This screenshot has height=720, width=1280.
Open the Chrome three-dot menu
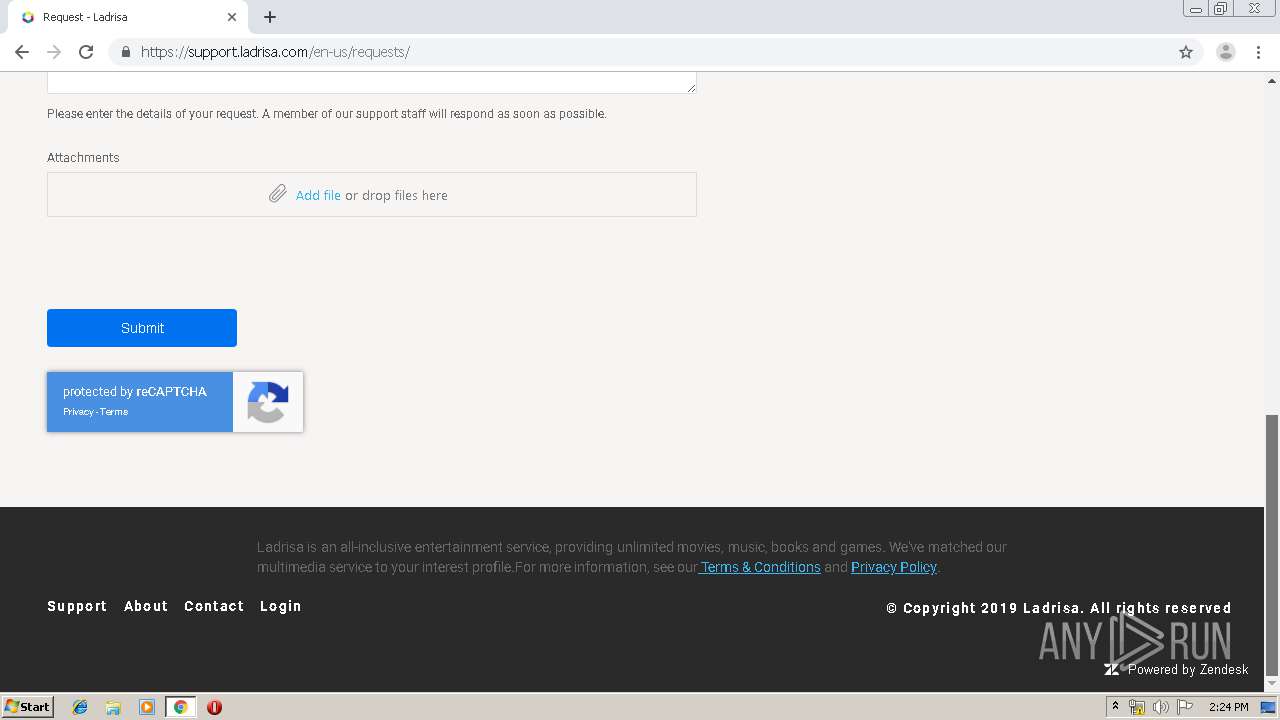click(x=1258, y=52)
